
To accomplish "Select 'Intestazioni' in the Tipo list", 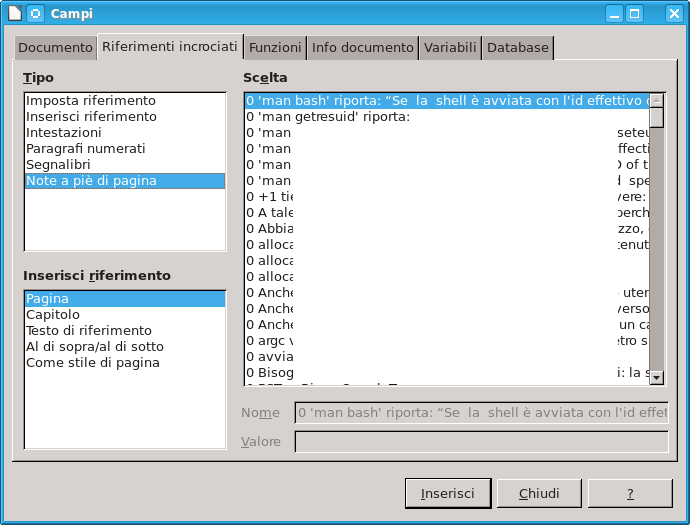I will tap(64, 133).
